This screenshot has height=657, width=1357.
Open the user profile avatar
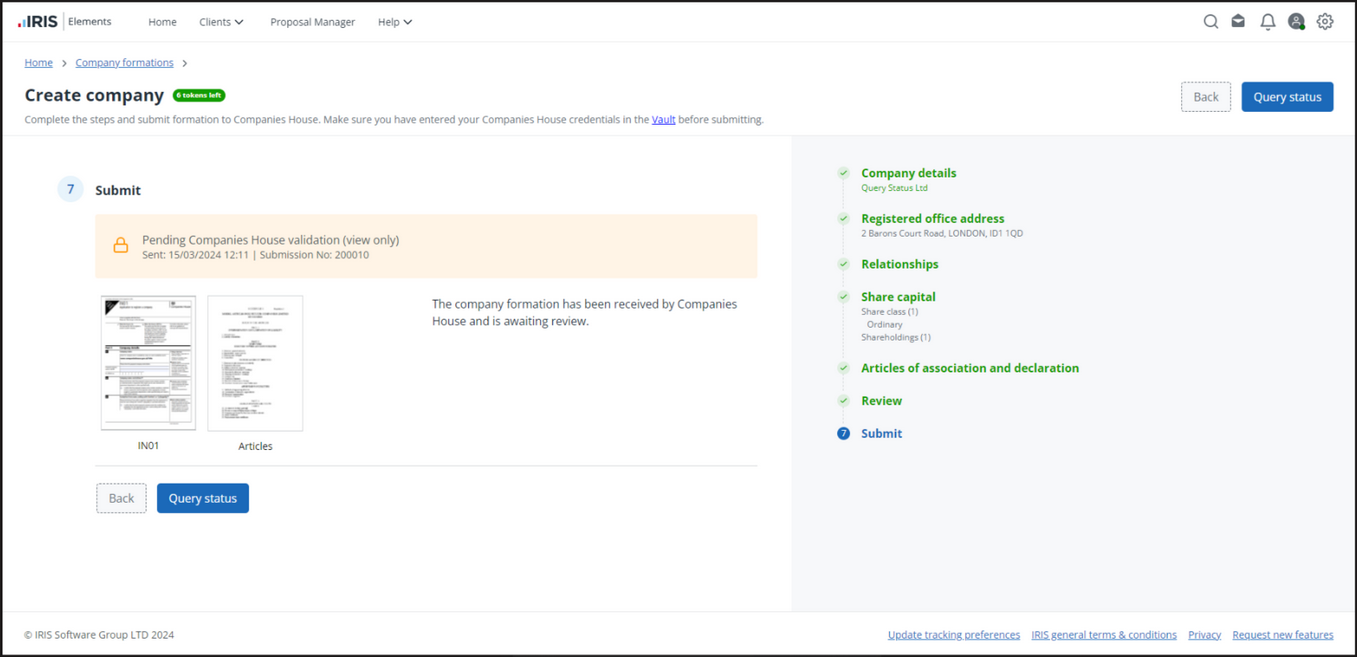tap(1296, 21)
